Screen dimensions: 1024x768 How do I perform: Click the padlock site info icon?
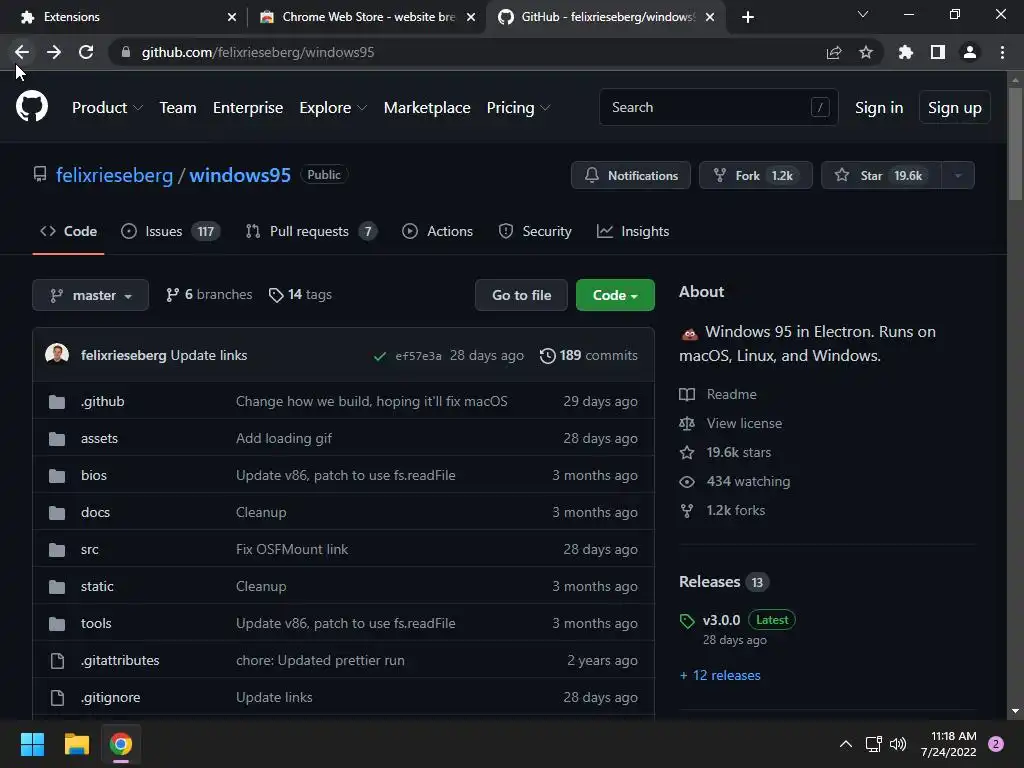click(x=126, y=52)
